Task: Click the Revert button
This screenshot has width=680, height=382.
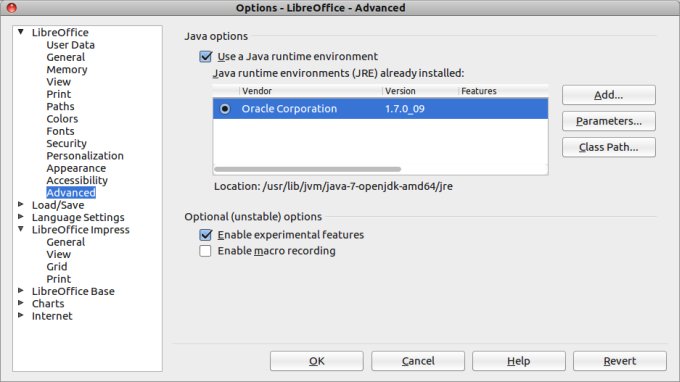Action: pos(620,361)
